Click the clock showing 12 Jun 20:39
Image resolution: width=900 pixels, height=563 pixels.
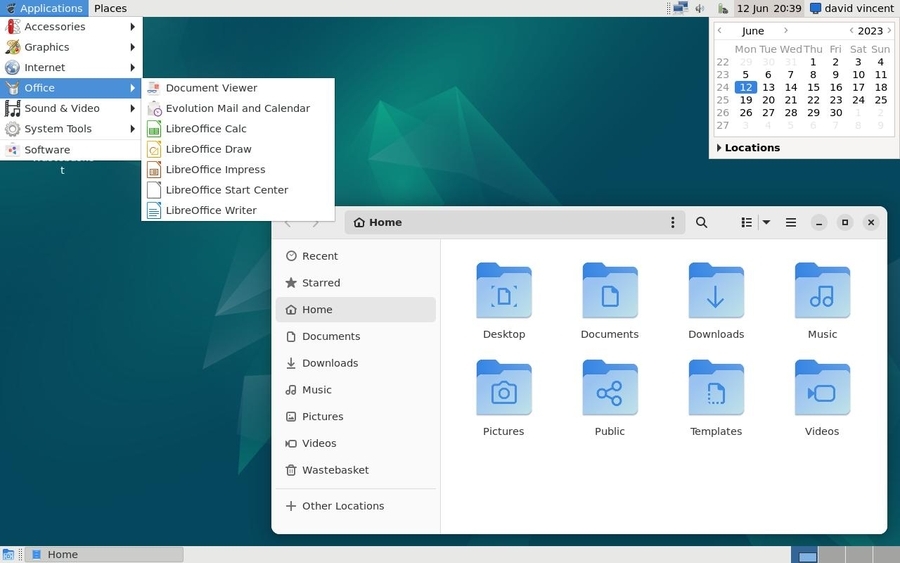pyautogui.click(x=769, y=8)
